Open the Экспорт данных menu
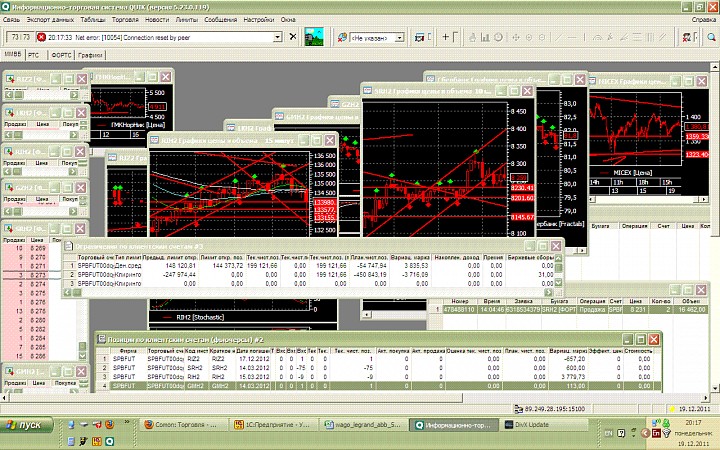This screenshot has width=720, height=450. click(50, 20)
